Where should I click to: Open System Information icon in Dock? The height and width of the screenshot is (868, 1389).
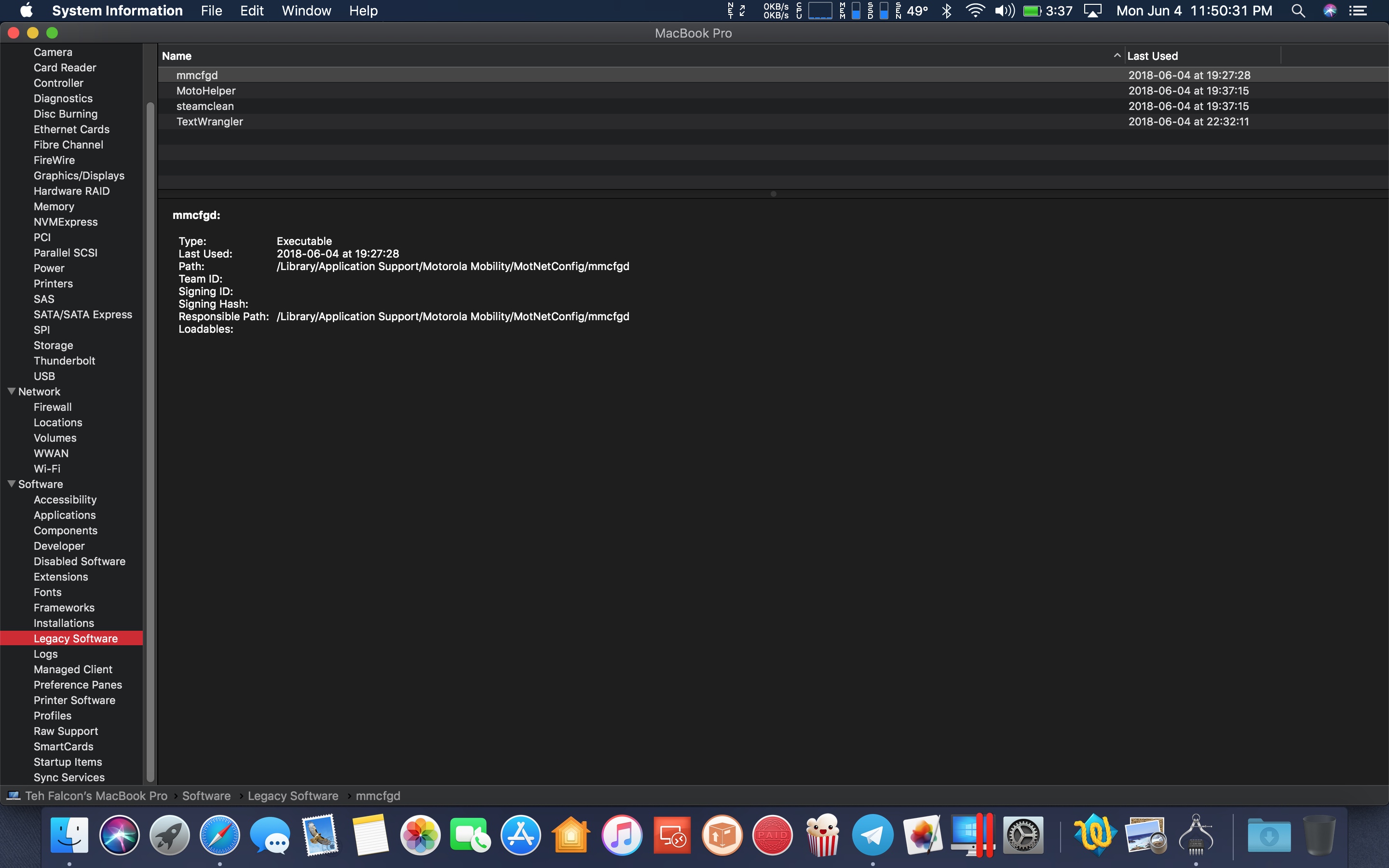click(x=1196, y=835)
